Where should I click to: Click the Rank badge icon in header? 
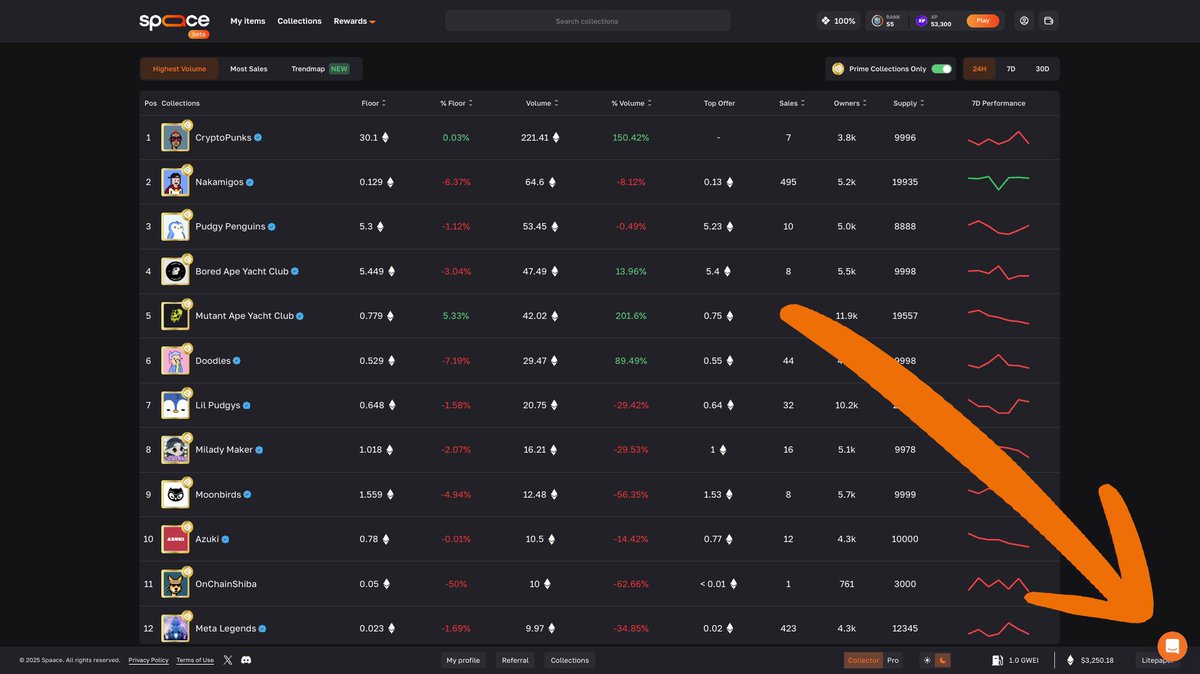point(877,21)
